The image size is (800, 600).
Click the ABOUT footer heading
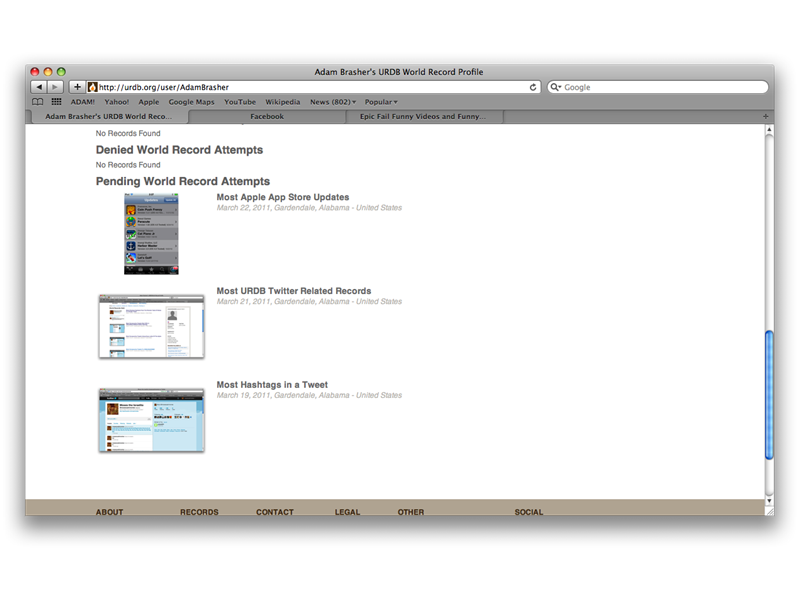coord(110,512)
